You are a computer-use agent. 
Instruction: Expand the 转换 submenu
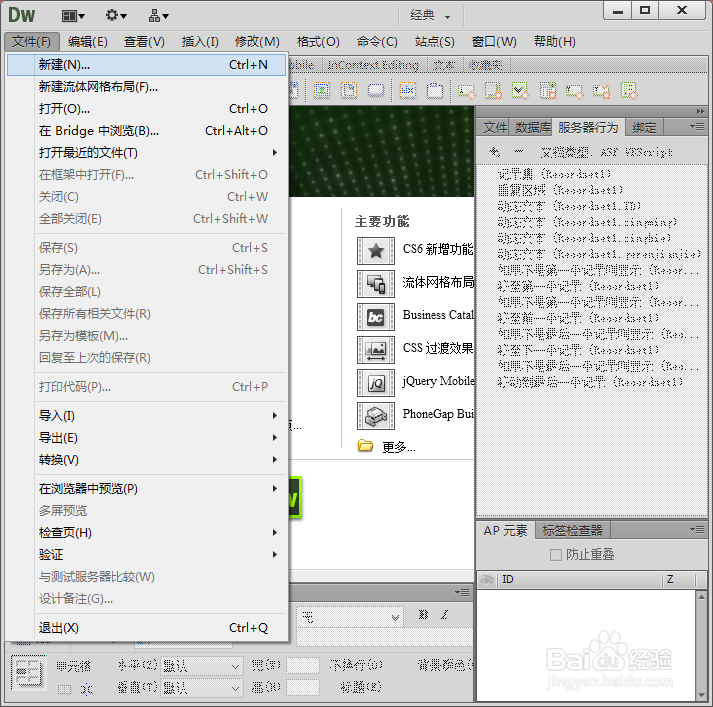coord(275,460)
